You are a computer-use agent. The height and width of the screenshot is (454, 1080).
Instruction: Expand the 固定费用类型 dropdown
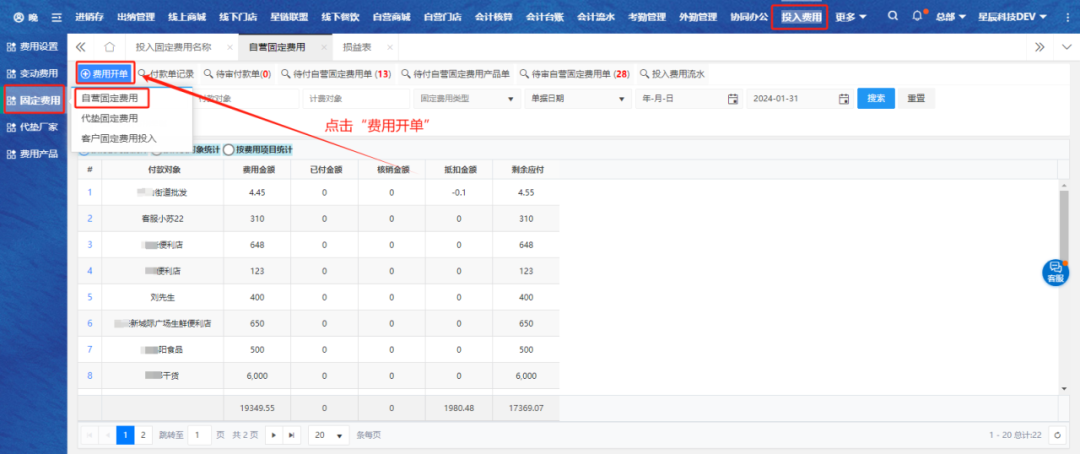tap(512, 99)
